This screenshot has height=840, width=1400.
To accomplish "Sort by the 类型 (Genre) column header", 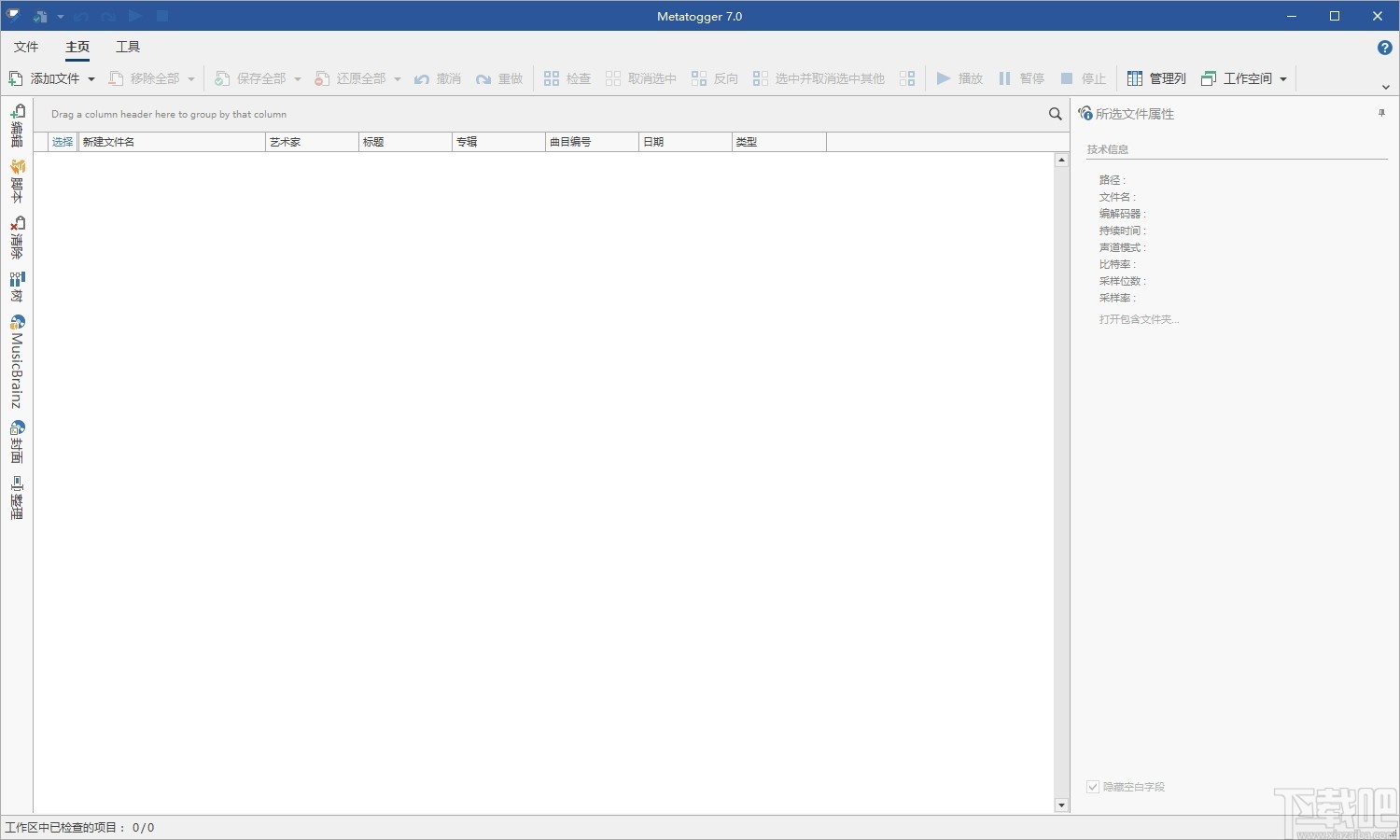I will [x=779, y=142].
